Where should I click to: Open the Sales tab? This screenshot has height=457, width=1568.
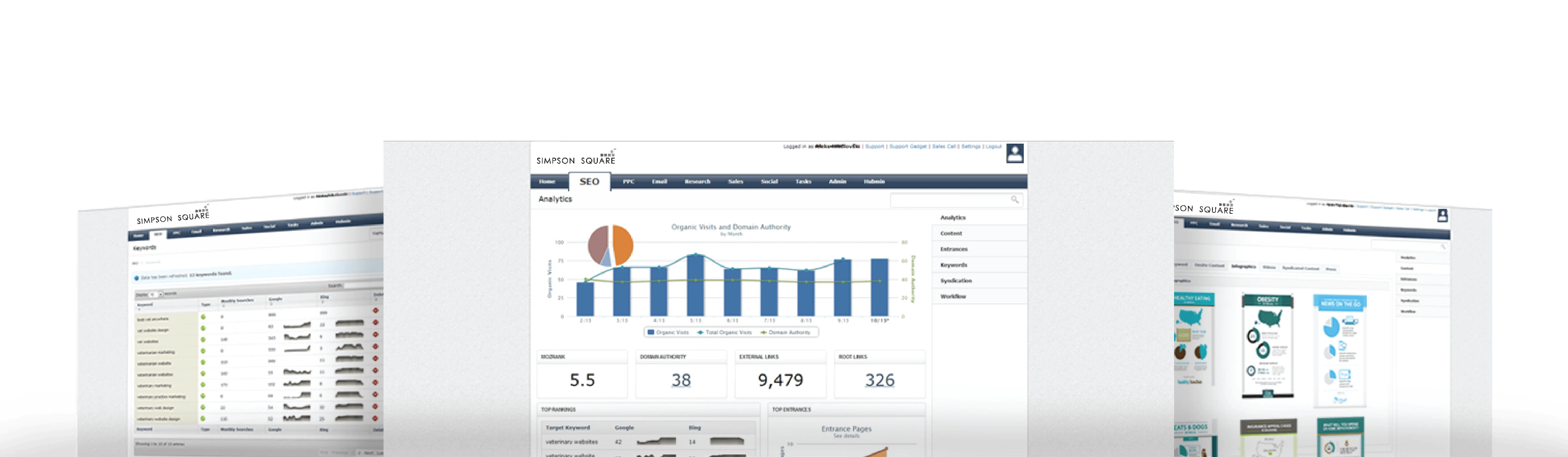[x=735, y=181]
